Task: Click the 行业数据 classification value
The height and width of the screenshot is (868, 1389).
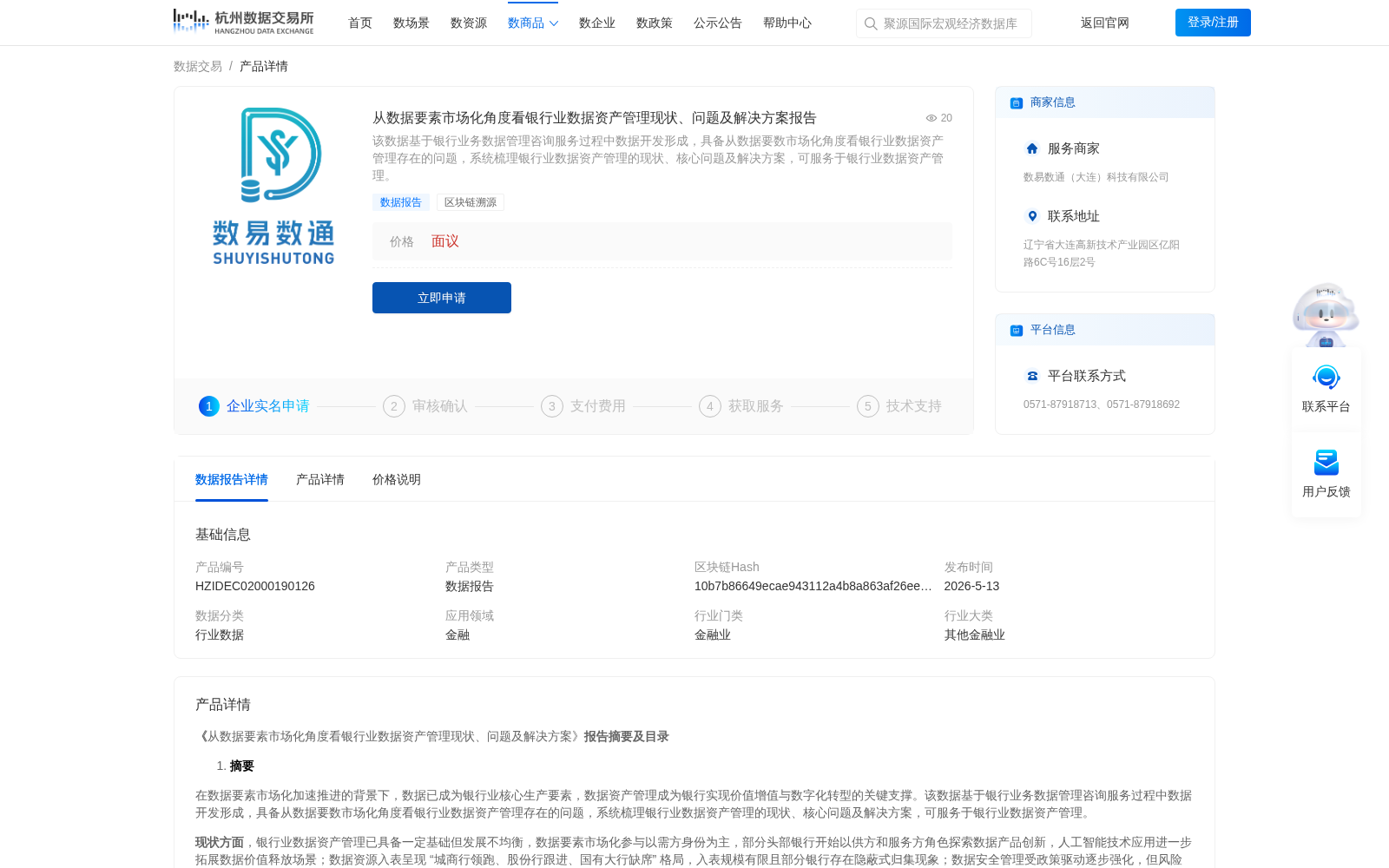Action: point(220,635)
